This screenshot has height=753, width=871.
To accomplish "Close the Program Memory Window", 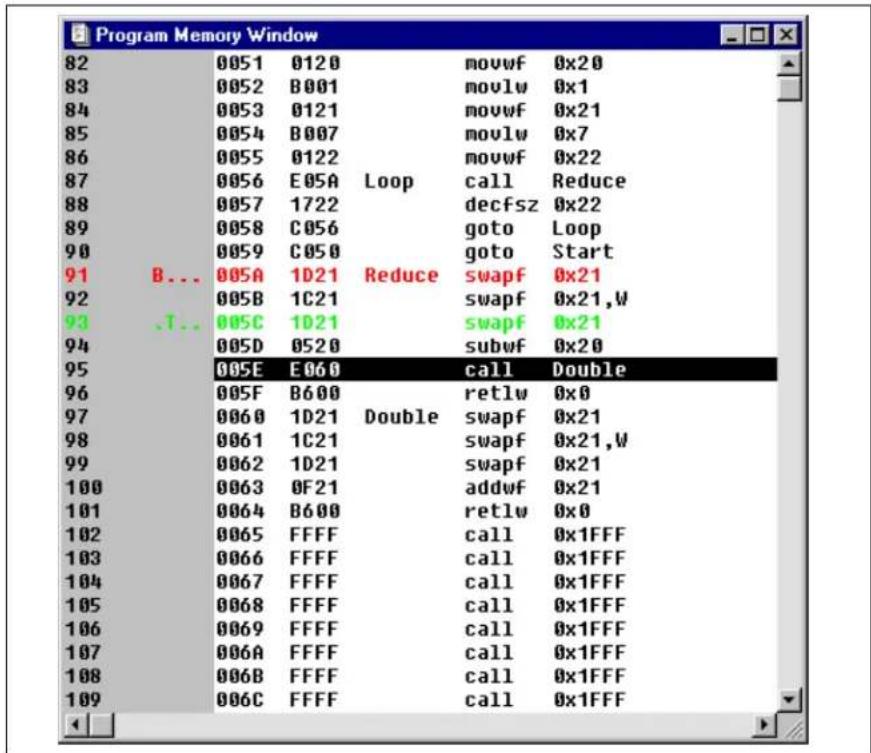I will pyautogui.click(x=785, y=35).
